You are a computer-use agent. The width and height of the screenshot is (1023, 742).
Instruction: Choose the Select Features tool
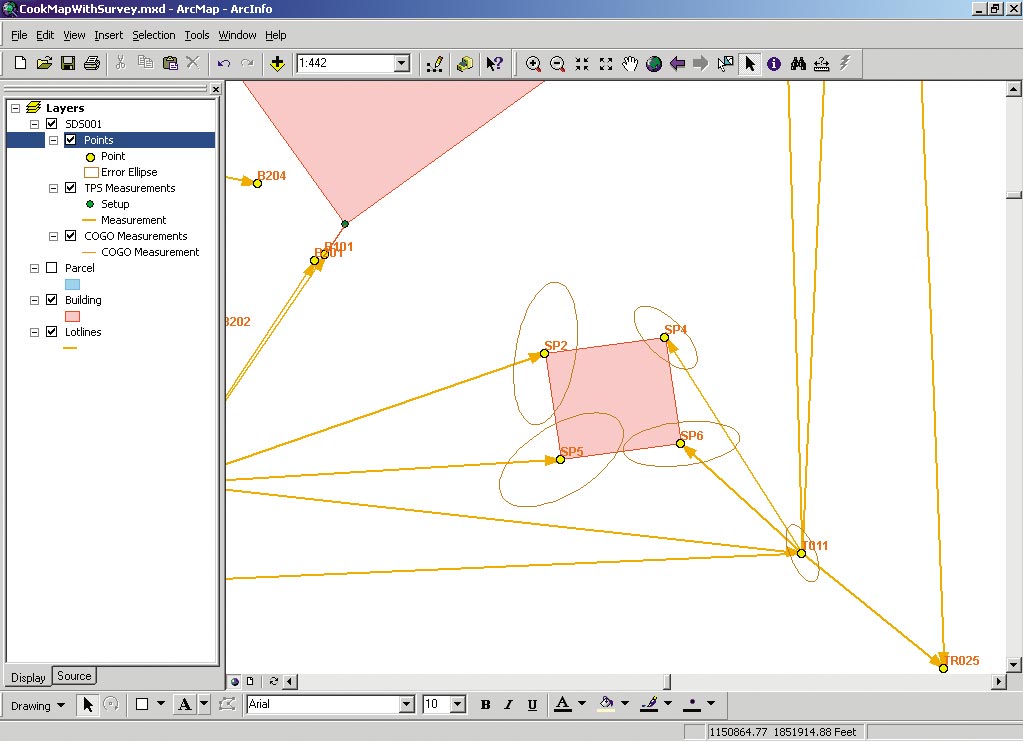725,63
